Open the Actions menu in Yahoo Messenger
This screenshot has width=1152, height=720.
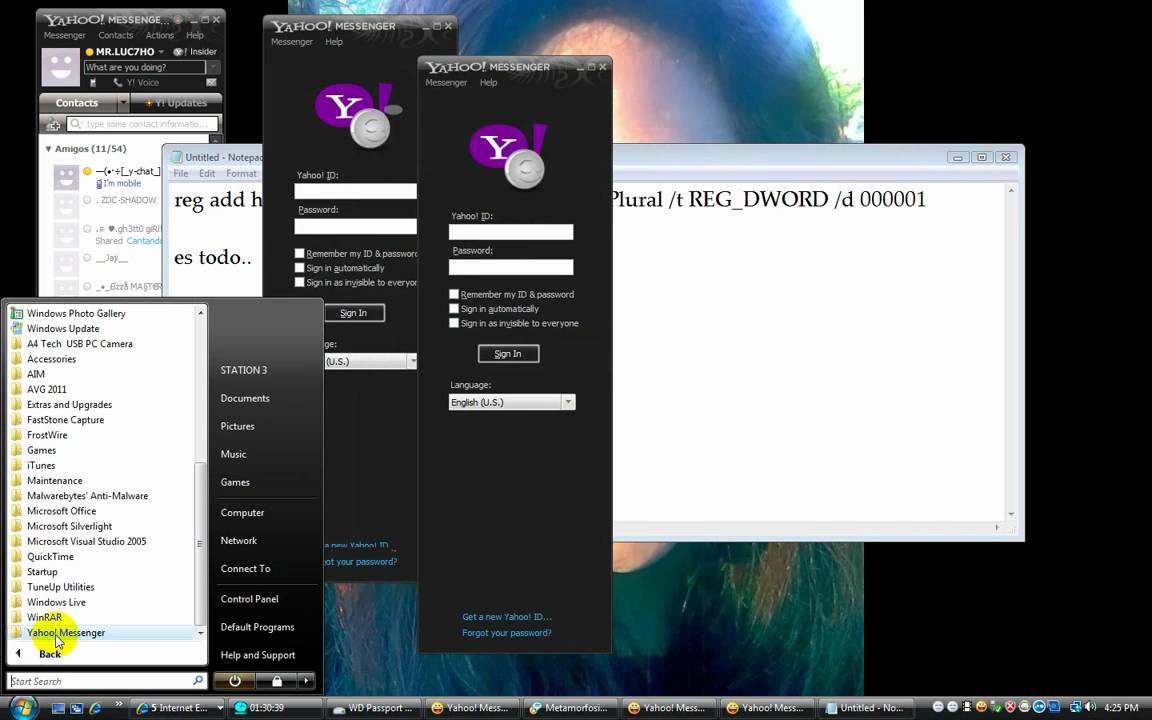[159, 35]
